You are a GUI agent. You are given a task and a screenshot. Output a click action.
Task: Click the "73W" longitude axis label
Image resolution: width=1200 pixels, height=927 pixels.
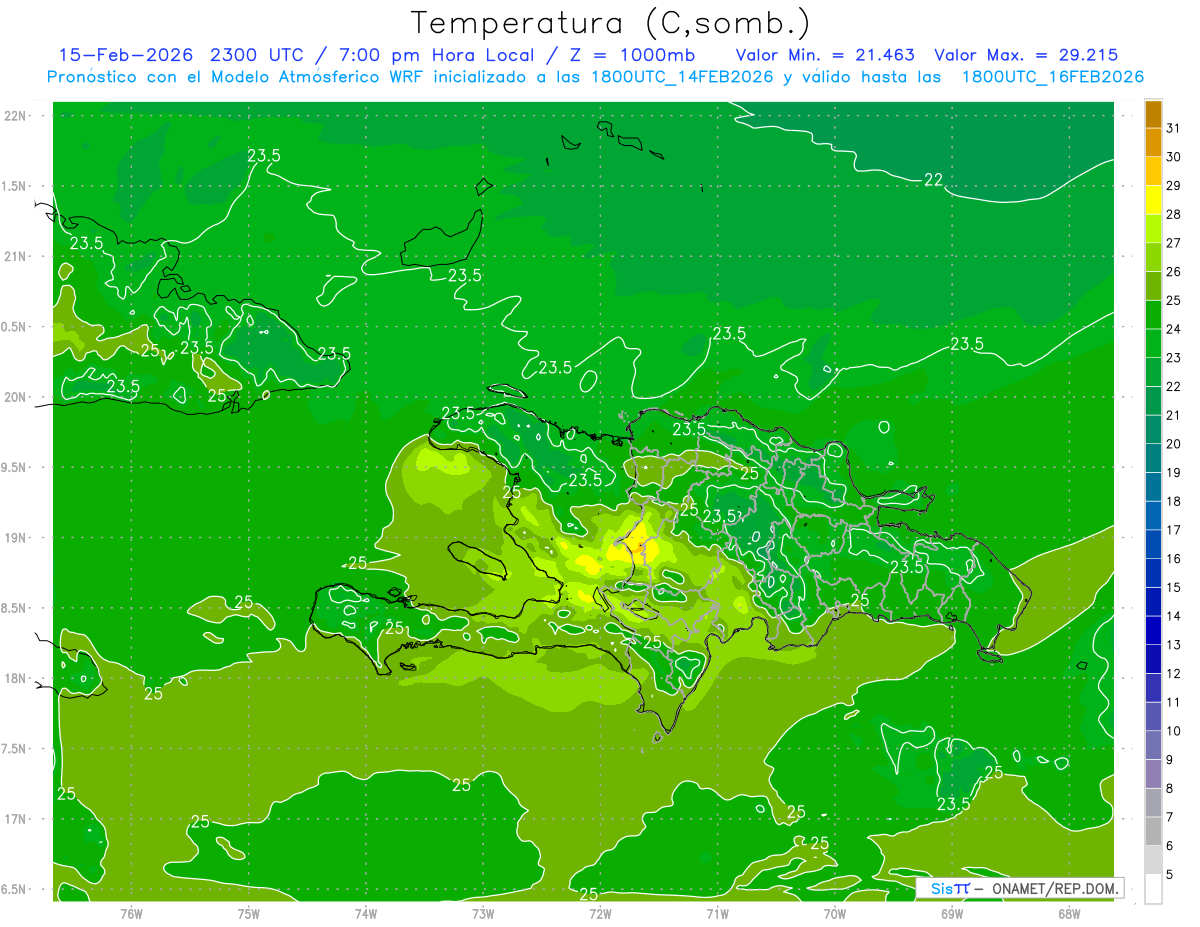[483, 913]
